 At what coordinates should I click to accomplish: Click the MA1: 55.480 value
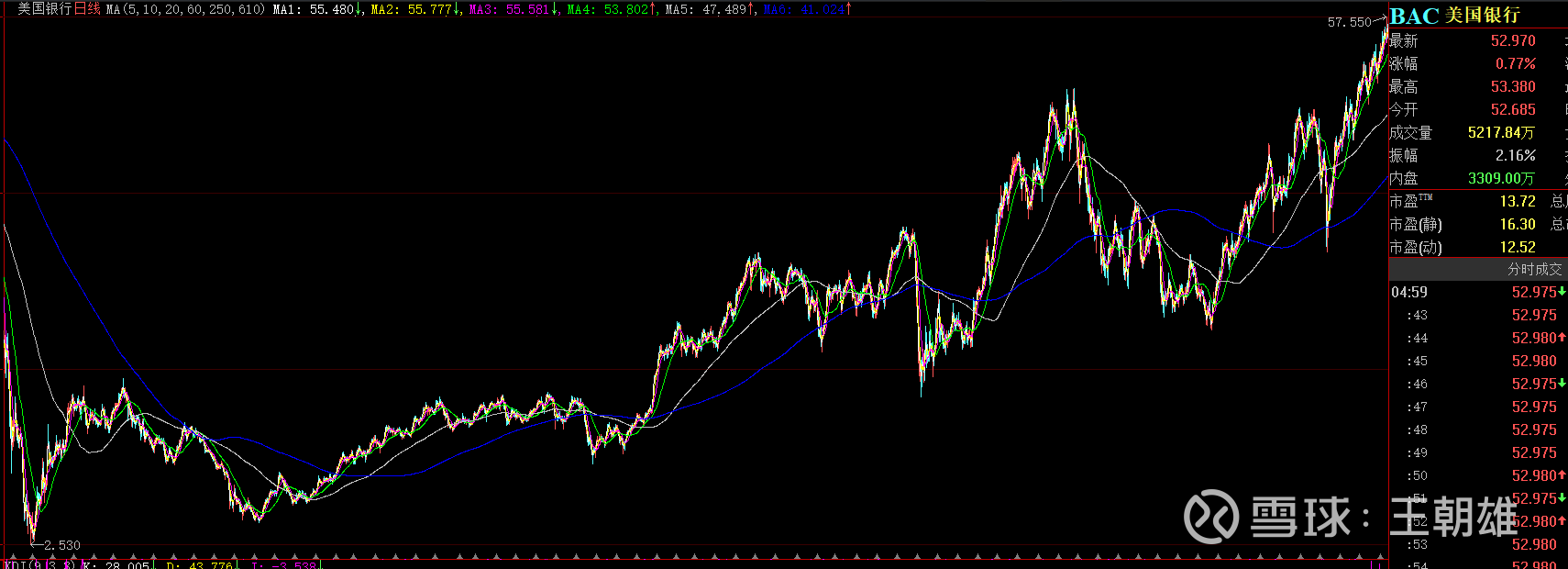tap(317, 9)
